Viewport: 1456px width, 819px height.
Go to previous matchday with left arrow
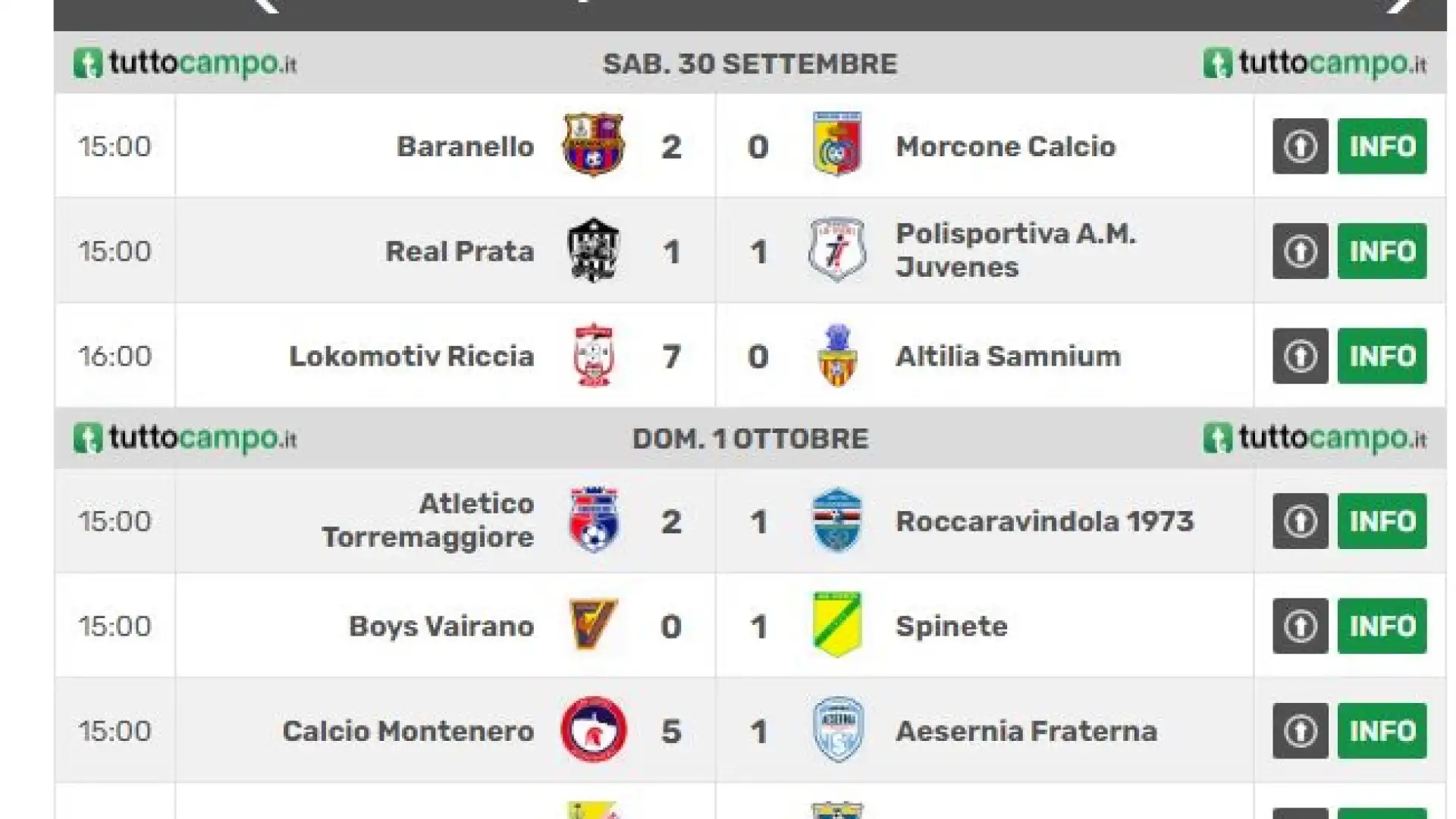(265, 4)
